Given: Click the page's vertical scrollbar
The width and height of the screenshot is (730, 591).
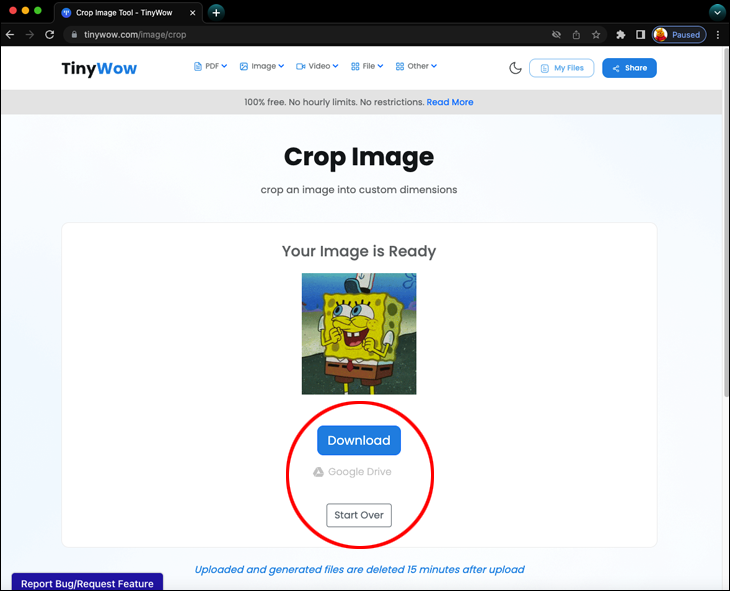Looking at the screenshot, I should point(726,224).
